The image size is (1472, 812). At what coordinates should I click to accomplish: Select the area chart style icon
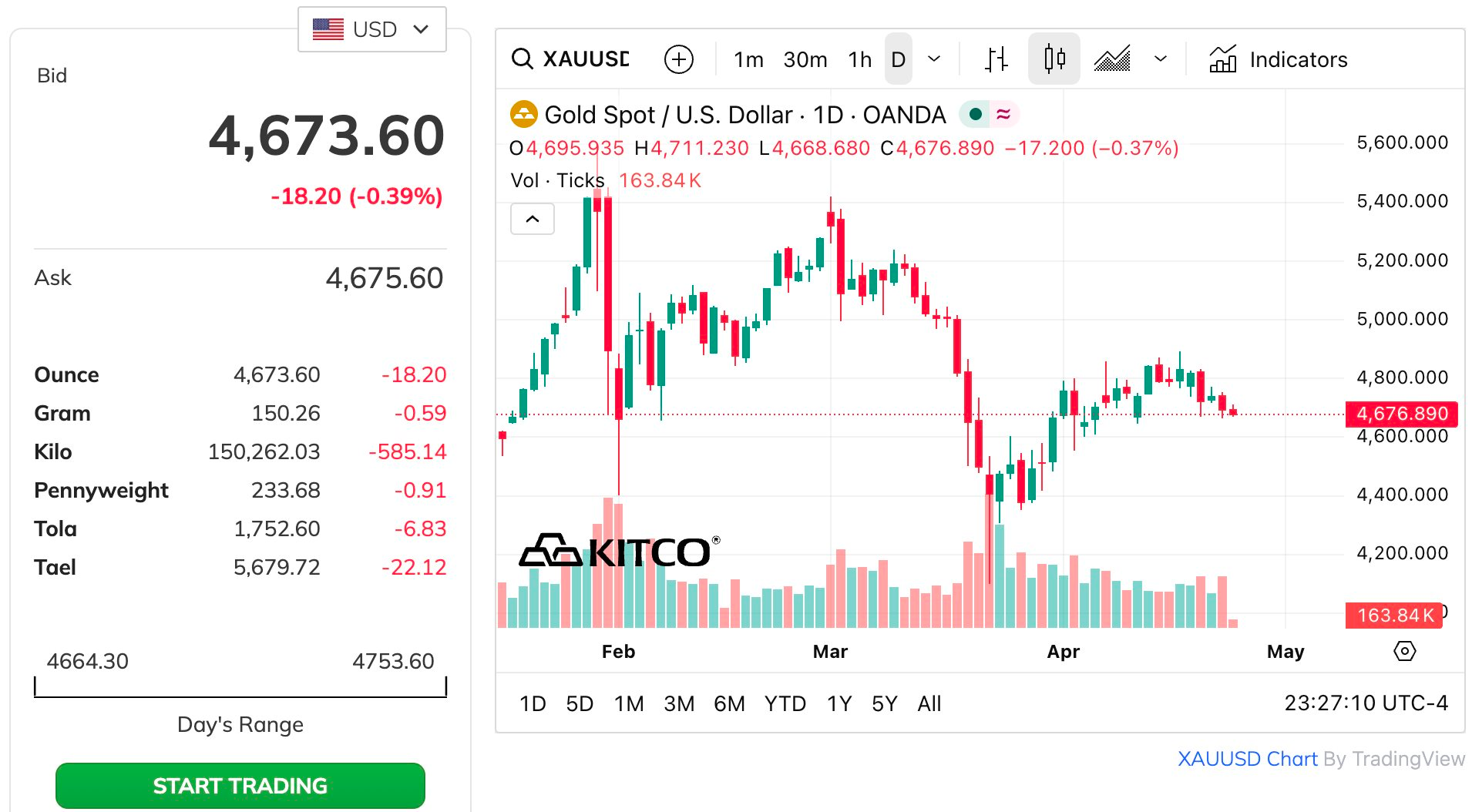[1112, 59]
